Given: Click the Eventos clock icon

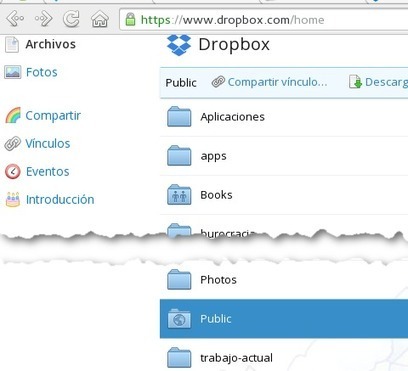Looking at the screenshot, I should 13,172.
